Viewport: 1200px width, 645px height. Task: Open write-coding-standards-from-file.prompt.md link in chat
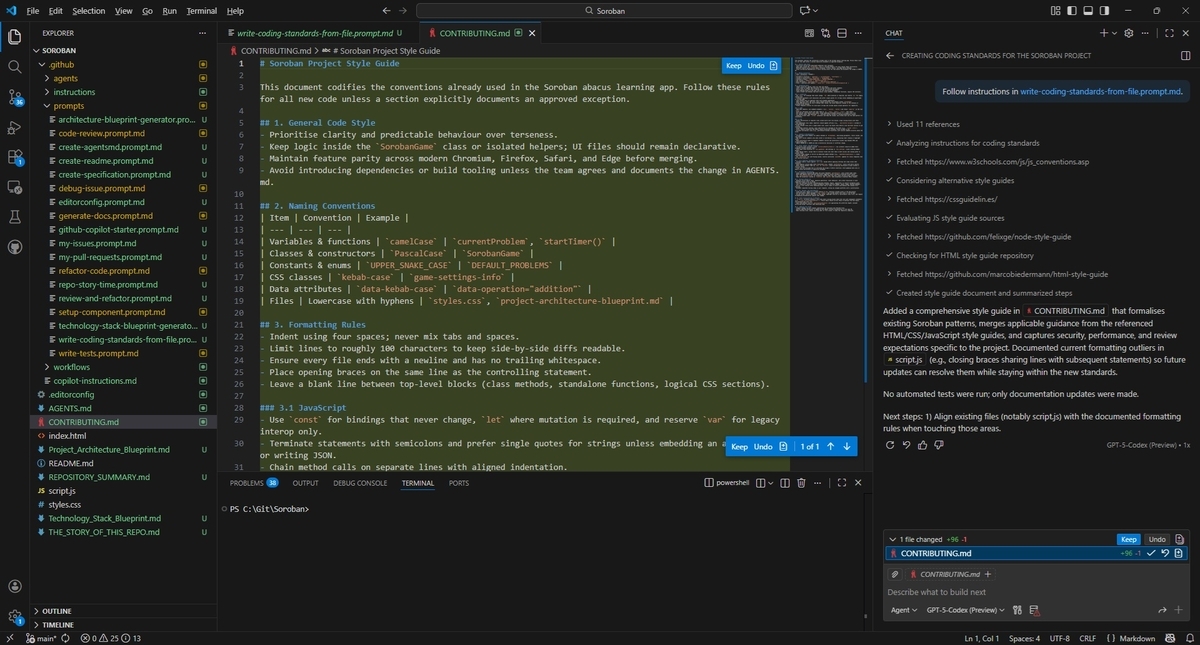tap(1101, 91)
